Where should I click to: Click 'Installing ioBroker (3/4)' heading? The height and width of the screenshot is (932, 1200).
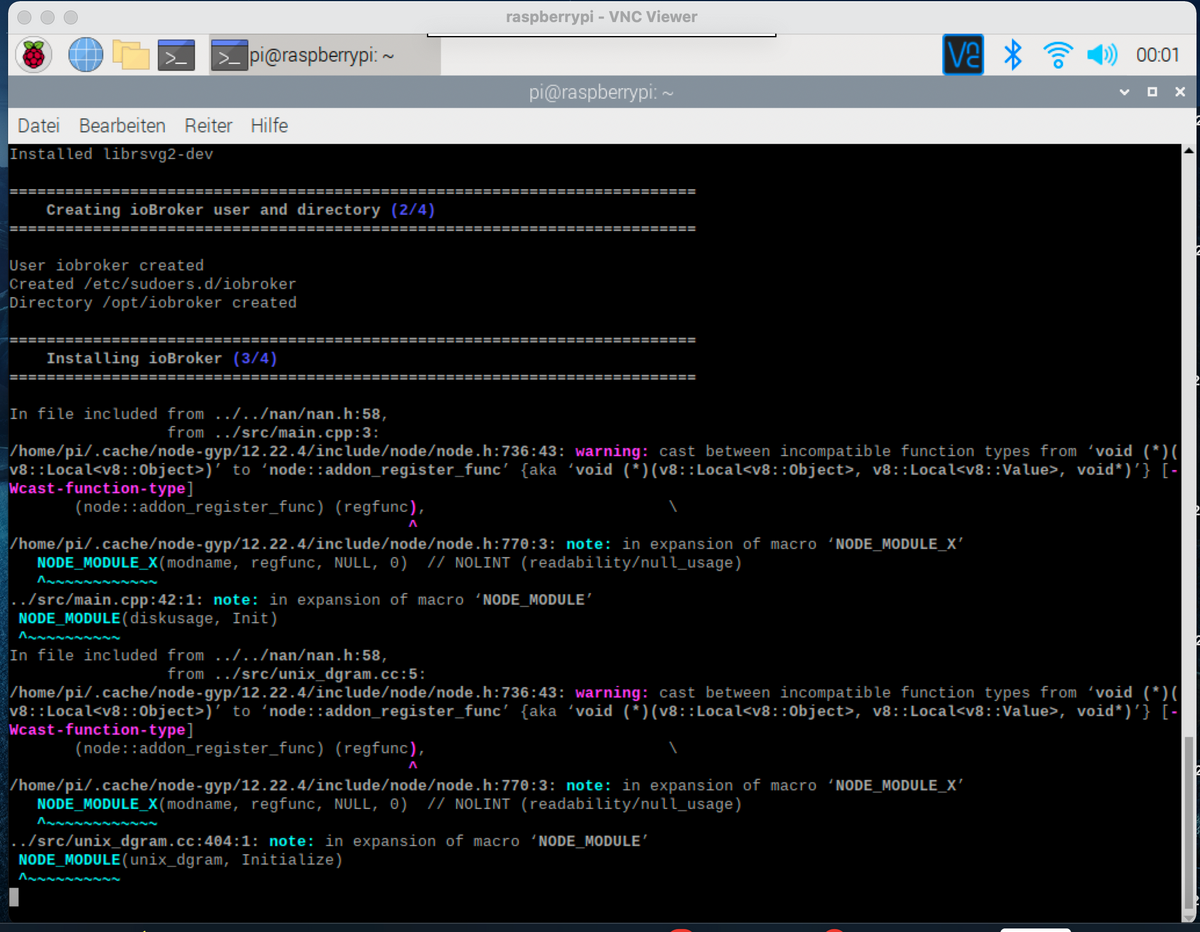[x=162, y=358]
